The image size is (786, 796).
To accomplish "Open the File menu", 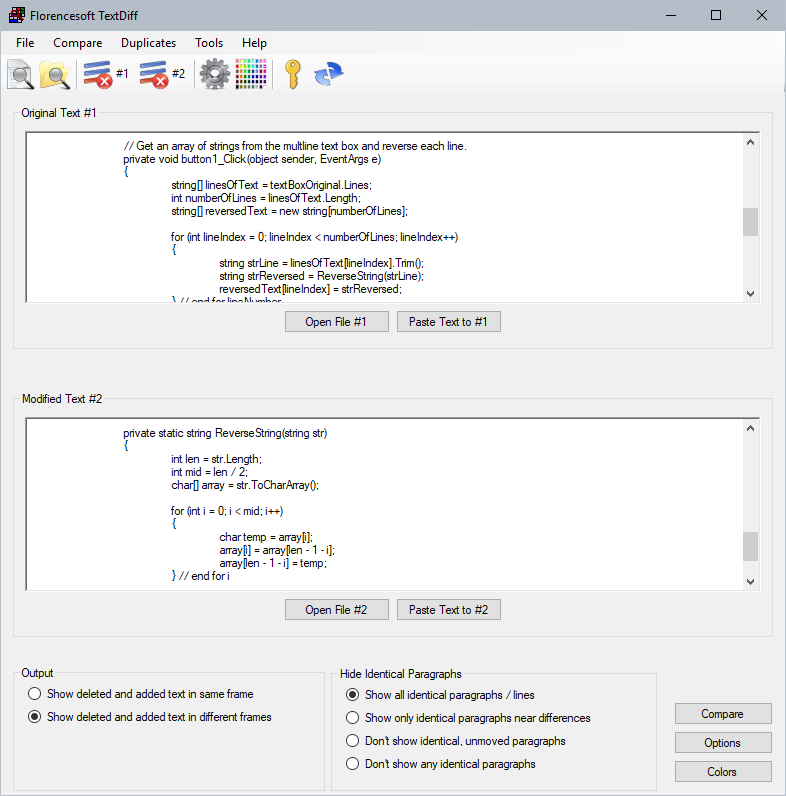I will pyautogui.click(x=25, y=43).
